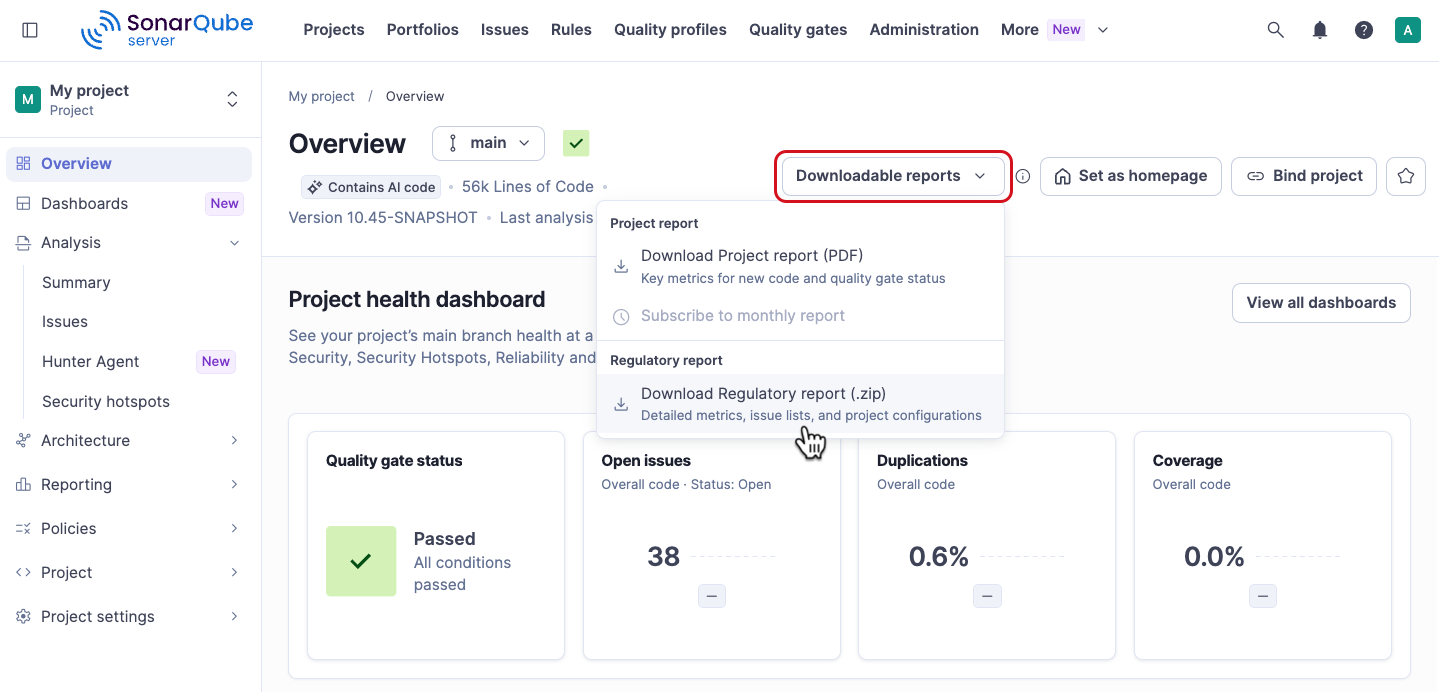The image size is (1439, 692).
Task: Click the clock icon by Subscribe to monthly report
Action: click(621, 316)
